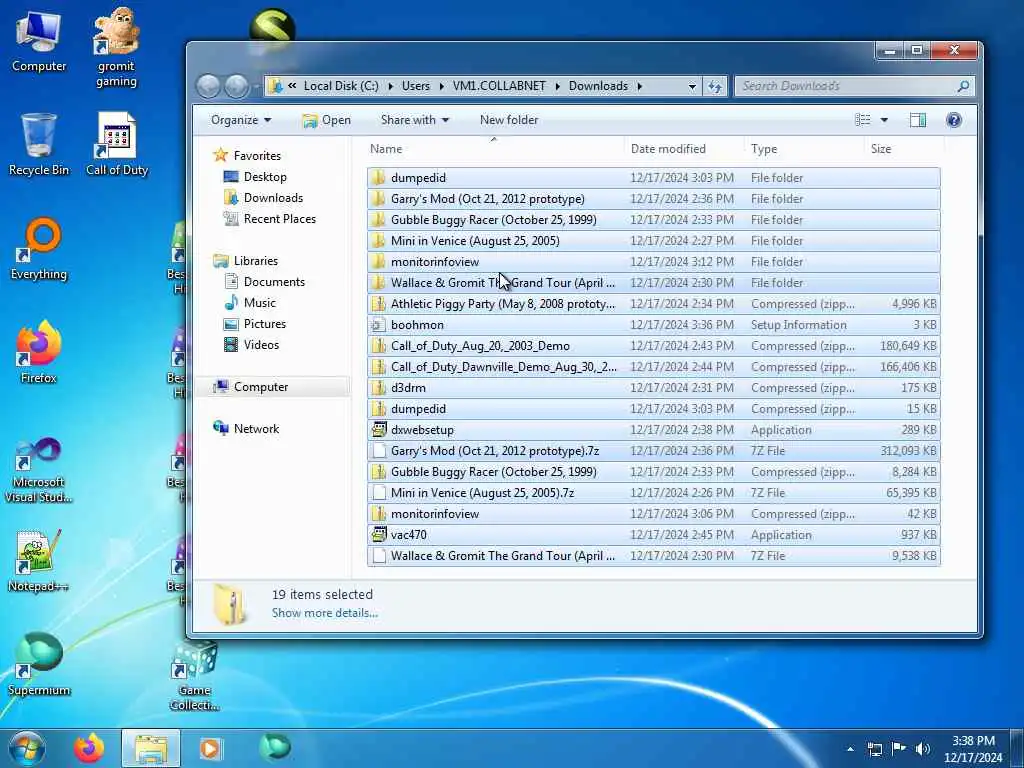Select Videos library in navigation pane

[x=251, y=344]
